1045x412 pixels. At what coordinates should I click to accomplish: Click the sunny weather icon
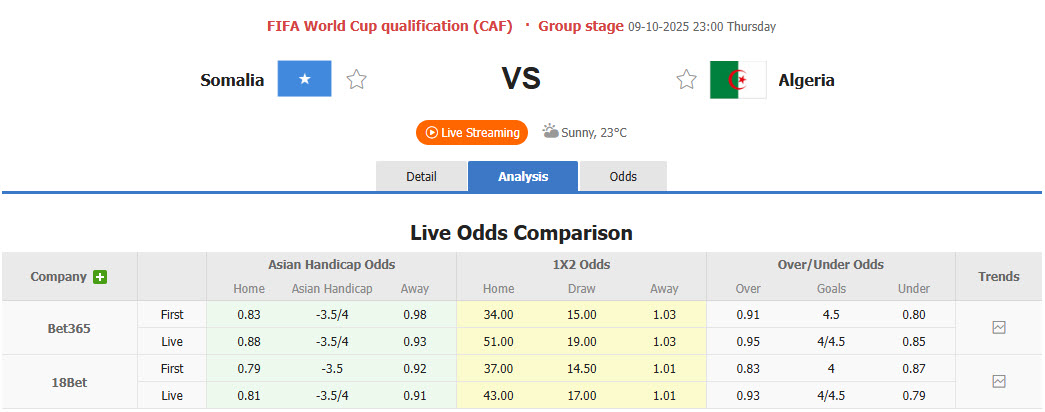click(x=550, y=131)
